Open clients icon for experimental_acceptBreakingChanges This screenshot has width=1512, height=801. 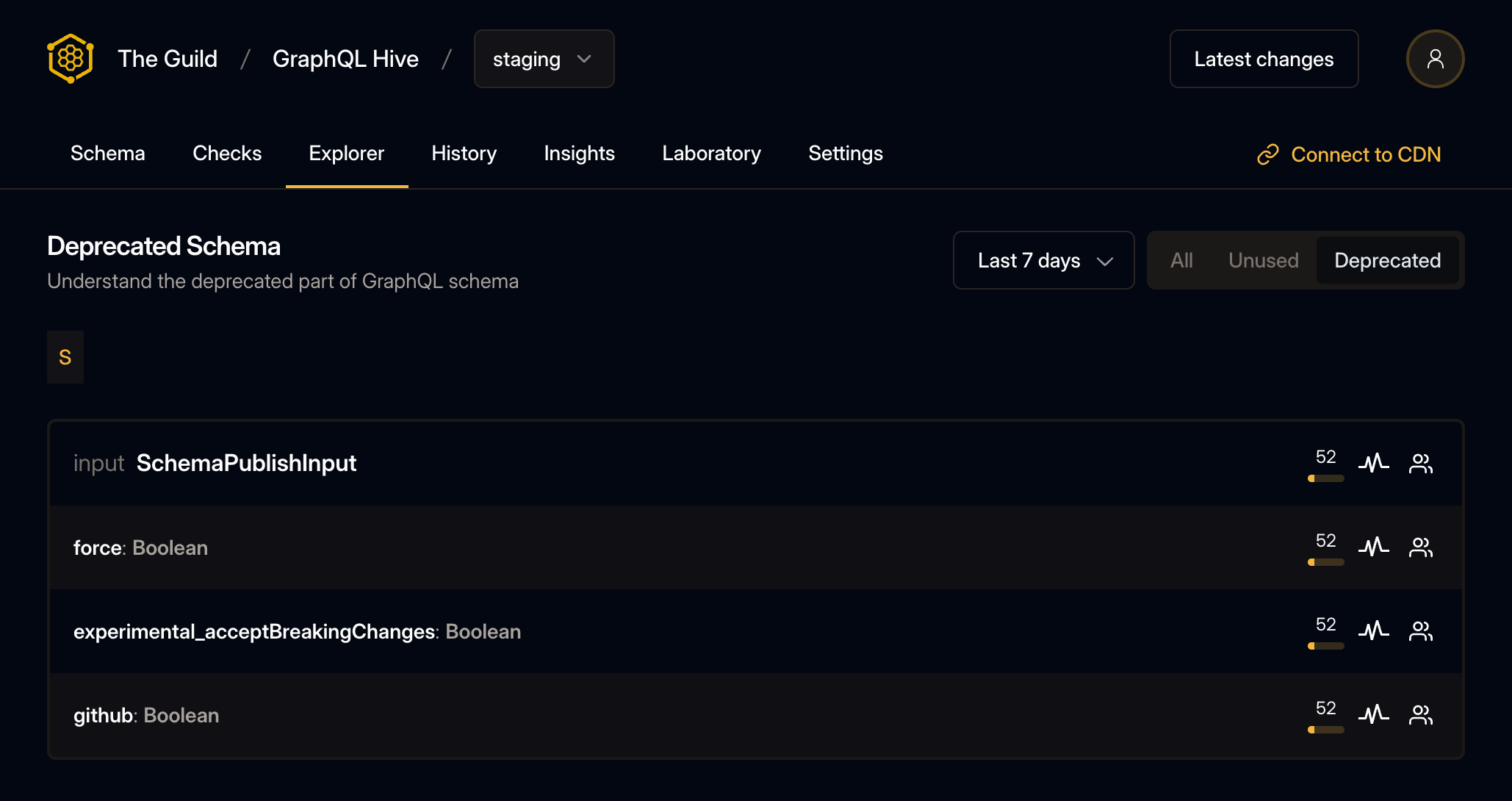pyautogui.click(x=1420, y=631)
